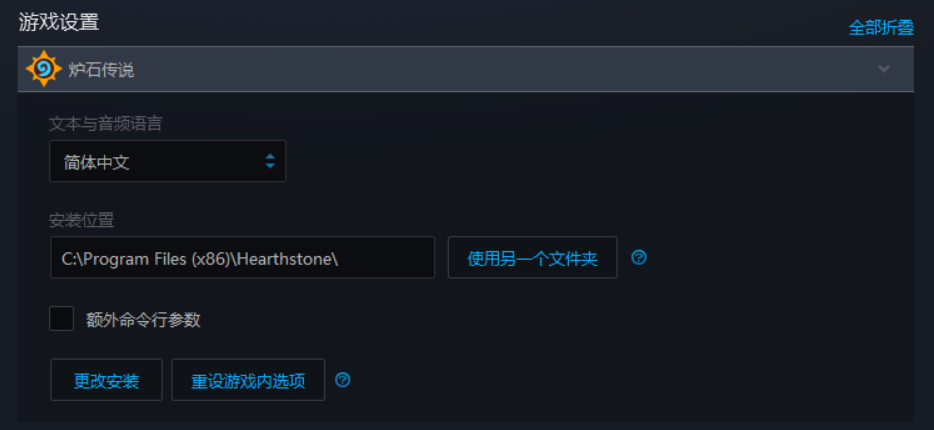The height and width of the screenshot is (430, 934).
Task: Open the 简体中文 language dropdown
Action: tap(167, 161)
